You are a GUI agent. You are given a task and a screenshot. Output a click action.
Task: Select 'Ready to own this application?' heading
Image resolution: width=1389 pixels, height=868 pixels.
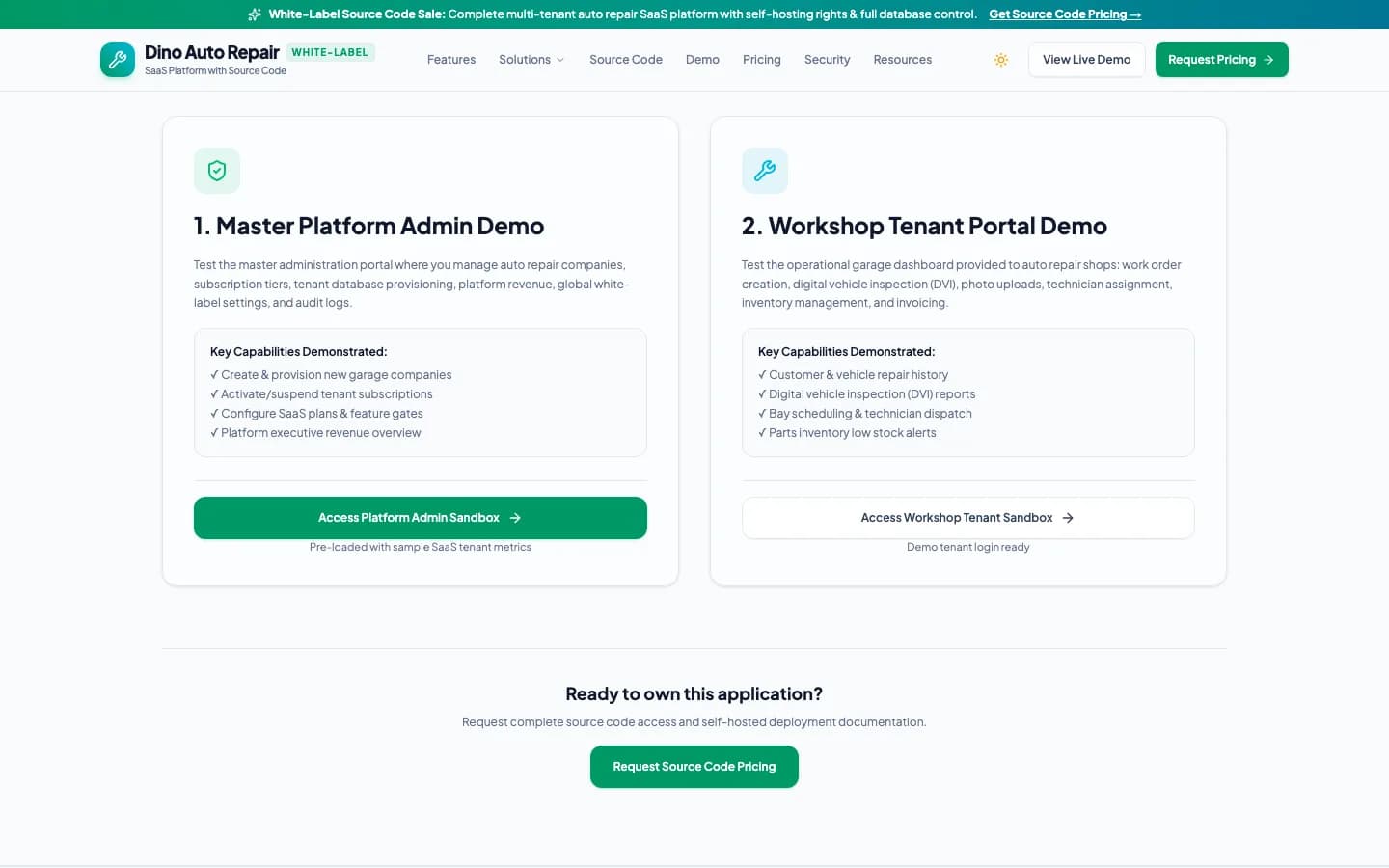694,694
